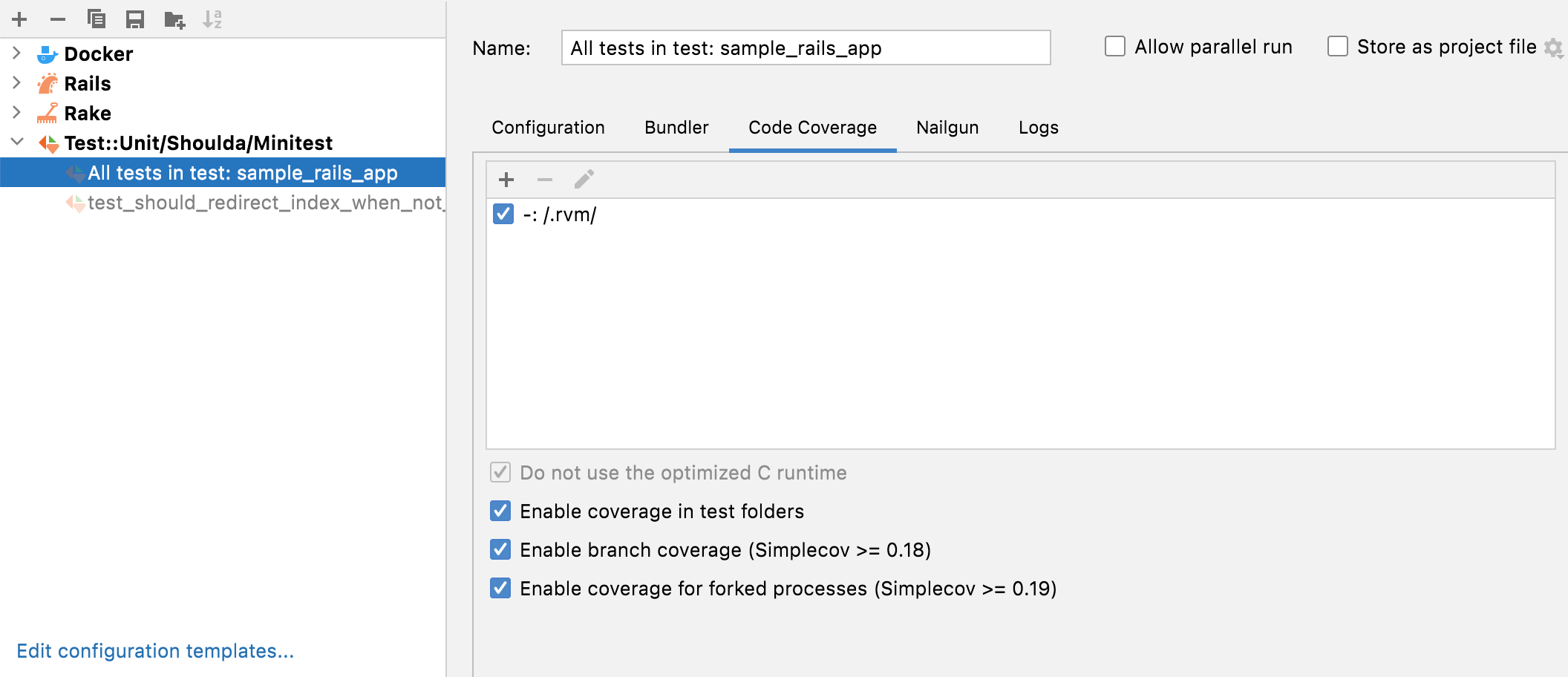1568x677 pixels.
Task: Move configuration into a new folder
Action: tap(175, 19)
